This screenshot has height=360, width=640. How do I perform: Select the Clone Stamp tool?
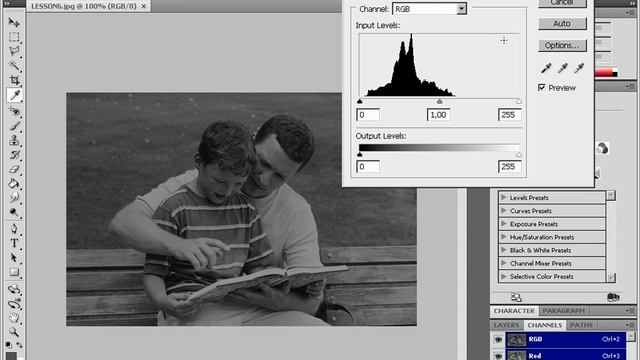click(x=14, y=140)
